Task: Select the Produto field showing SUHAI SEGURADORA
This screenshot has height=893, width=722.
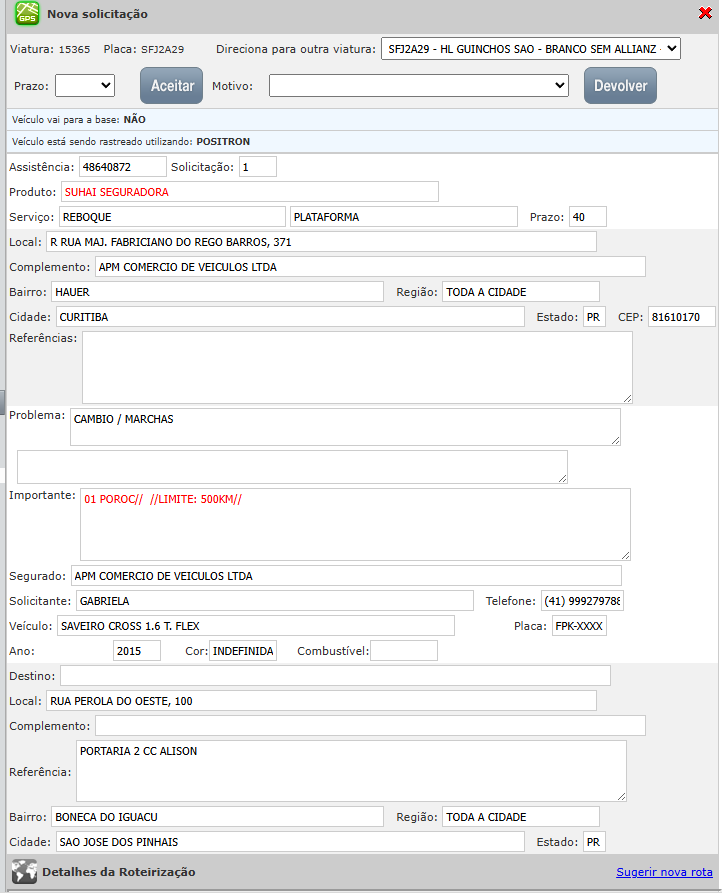Action: coord(249,192)
